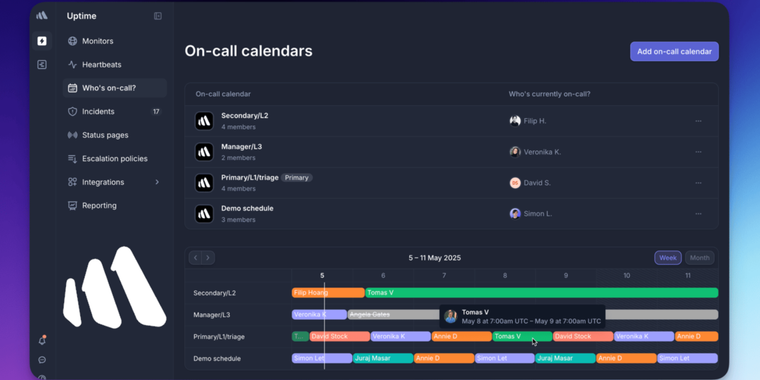Viewport: 760px width, 380px height.
Task: Click the 5 – 11 May 2025 date range
Action: (x=435, y=258)
